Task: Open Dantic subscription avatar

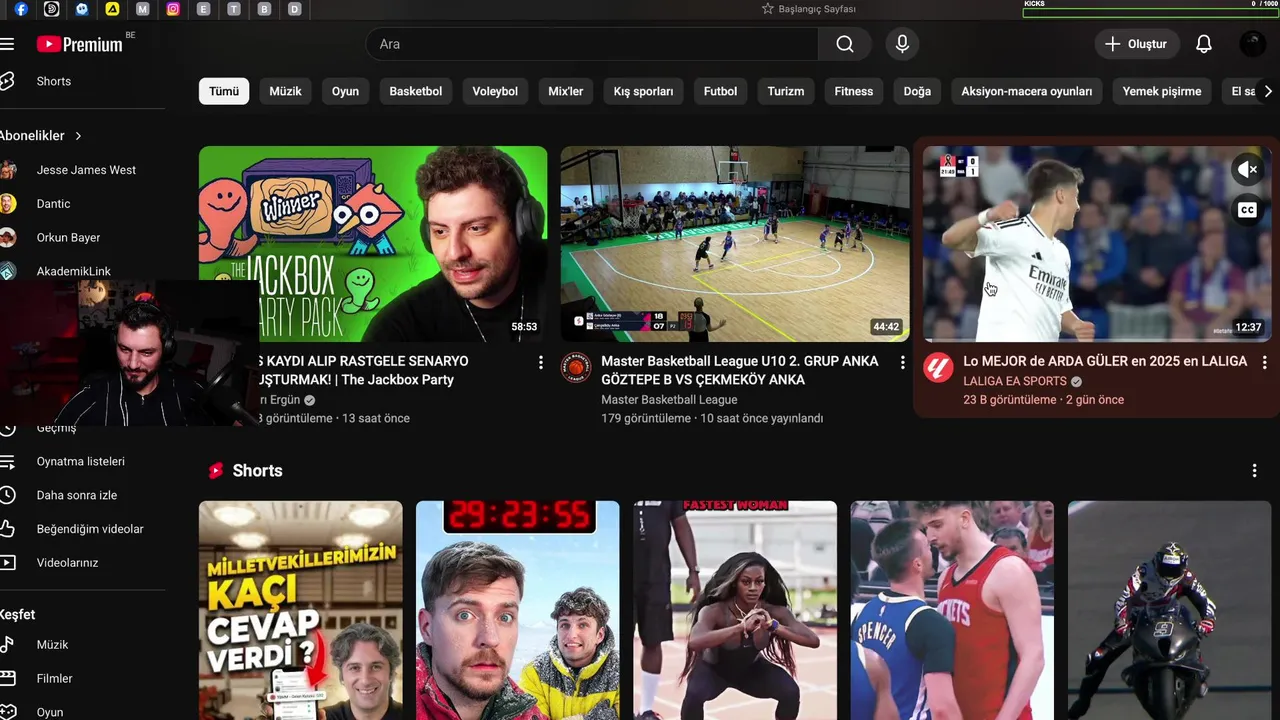Action: click(8, 204)
